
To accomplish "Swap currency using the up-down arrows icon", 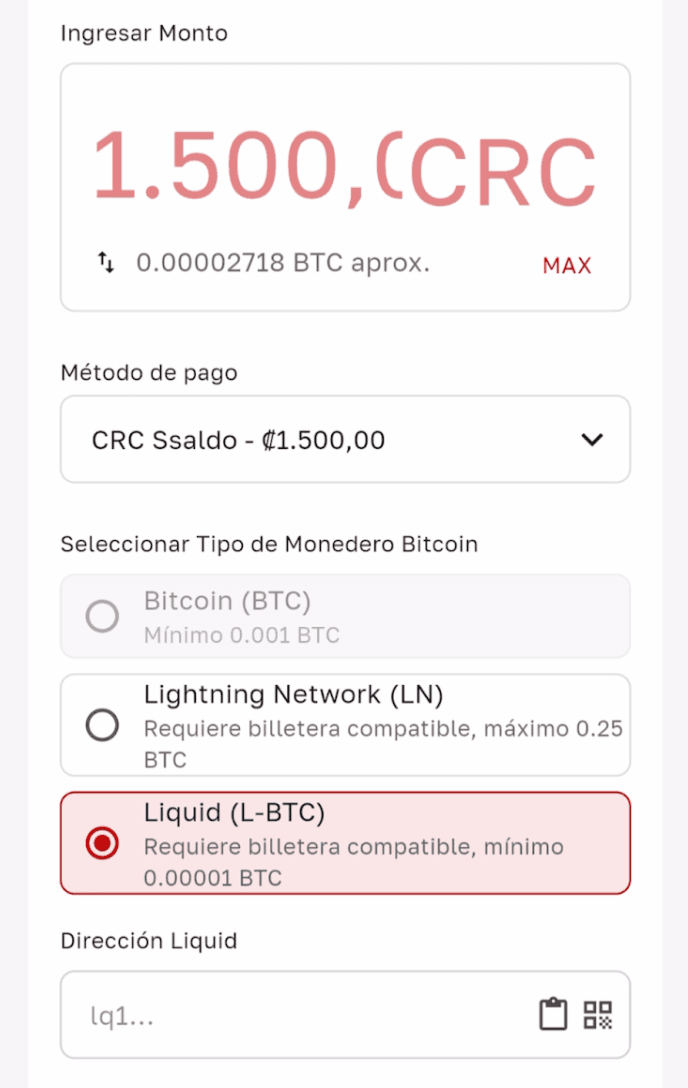I will click(106, 264).
